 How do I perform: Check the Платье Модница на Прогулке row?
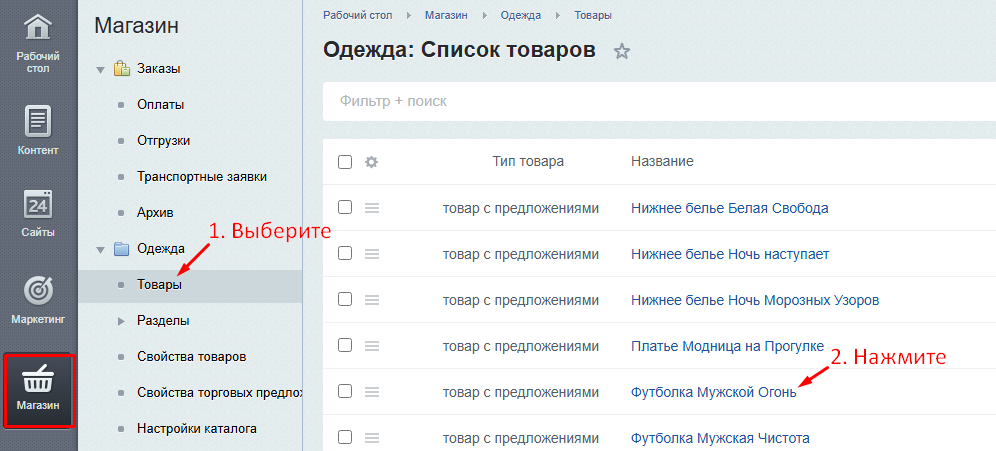[x=345, y=346]
